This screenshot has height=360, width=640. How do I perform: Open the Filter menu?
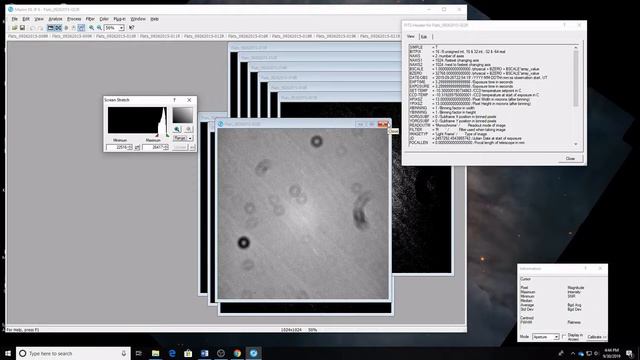tap(90, 19)
